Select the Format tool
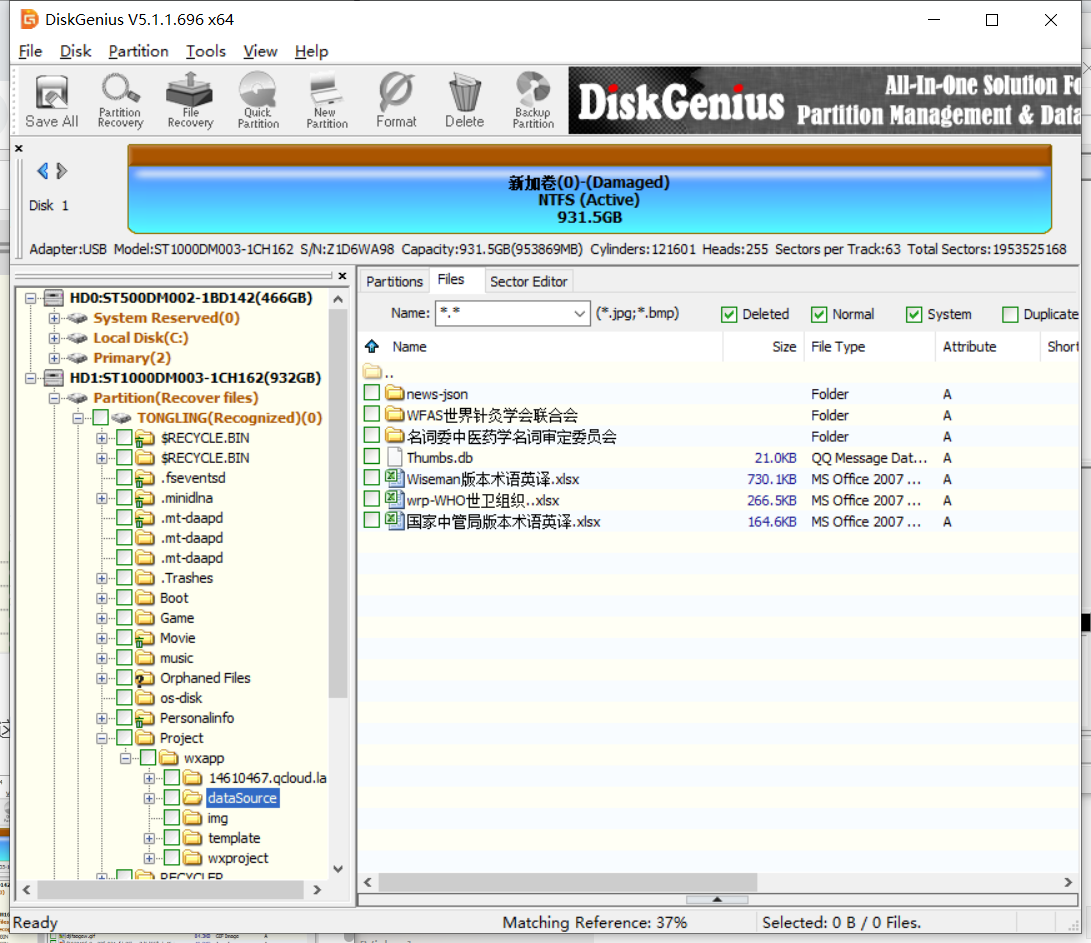Viewport: 1091px width, 943px height. pos(396,99)
